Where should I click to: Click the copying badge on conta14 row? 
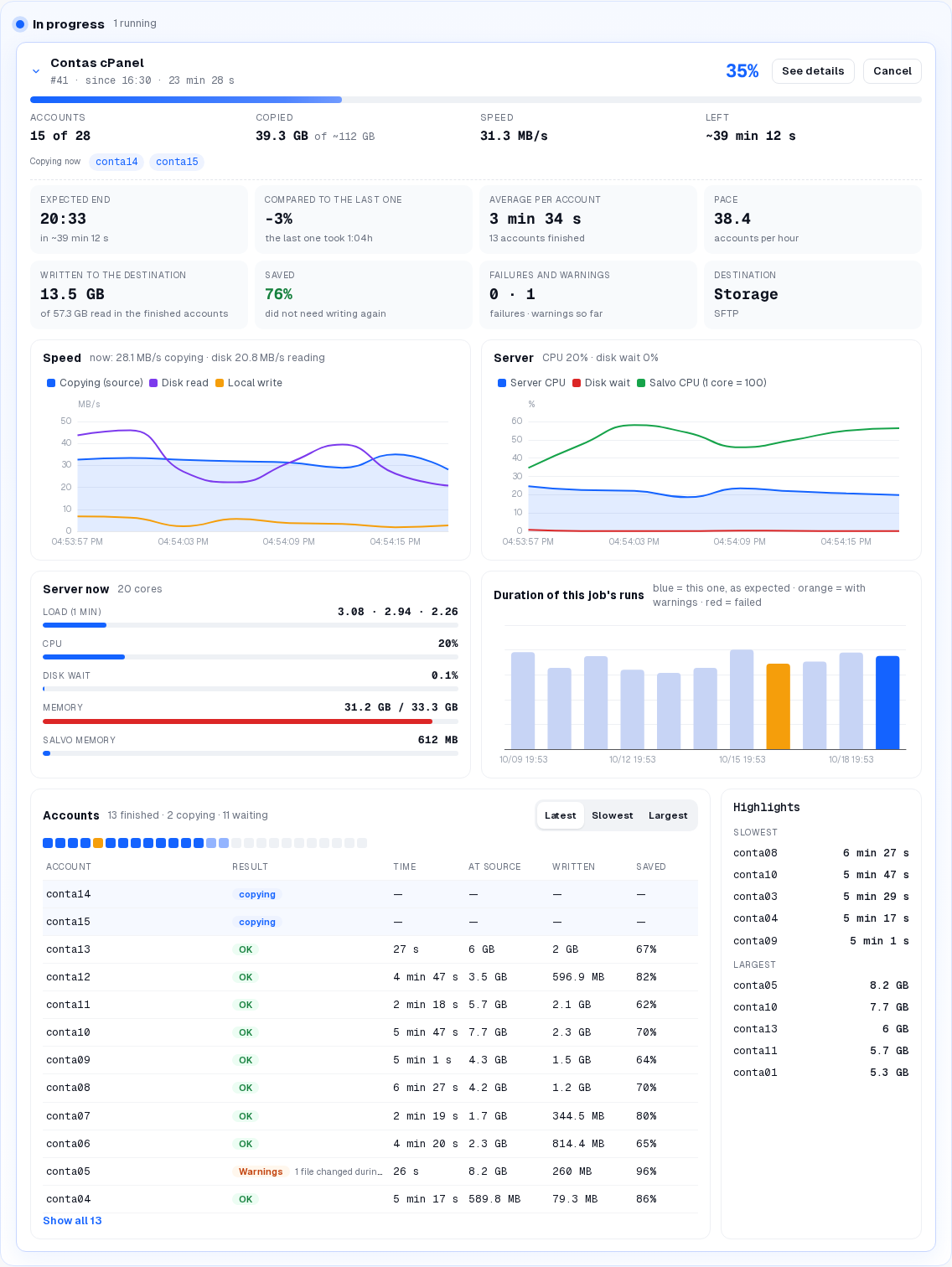[x=257, y=894]
